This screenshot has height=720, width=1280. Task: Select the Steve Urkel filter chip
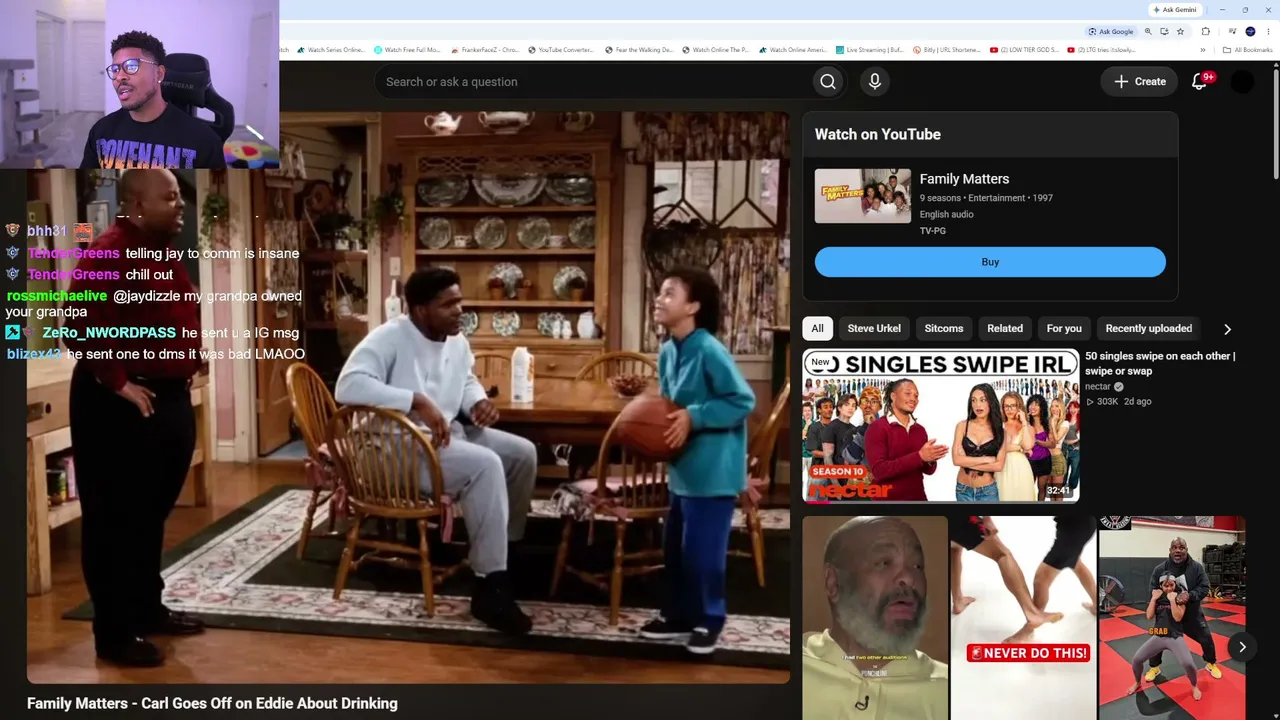(874, 328)
